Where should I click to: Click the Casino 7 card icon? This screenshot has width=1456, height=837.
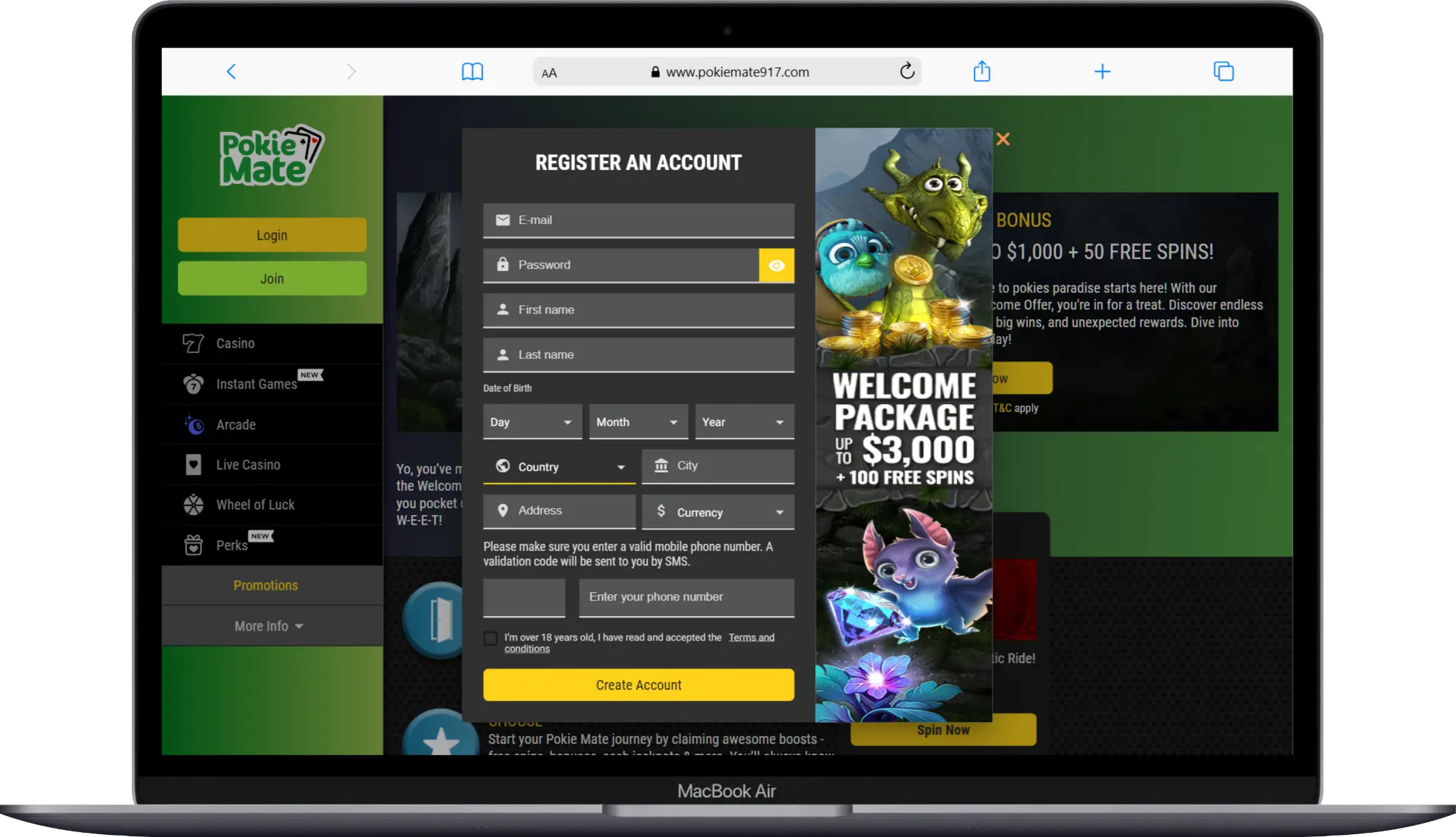[193, 343]
